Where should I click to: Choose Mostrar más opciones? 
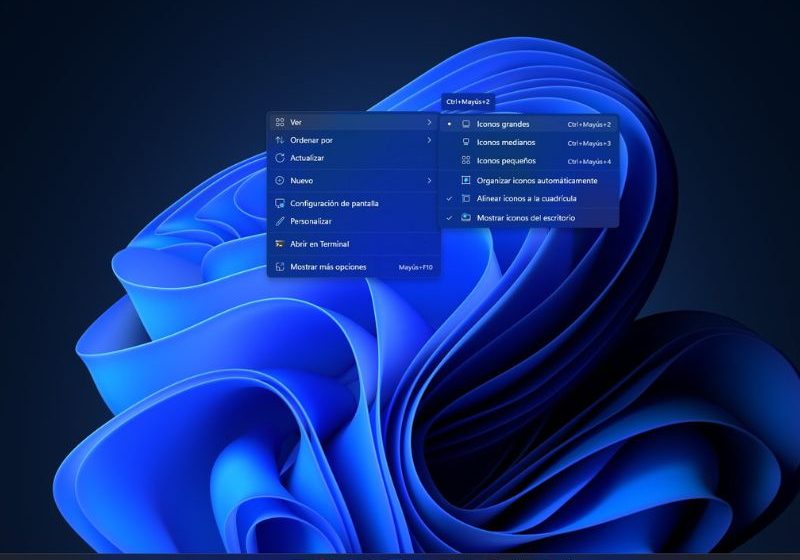[354, 267]
